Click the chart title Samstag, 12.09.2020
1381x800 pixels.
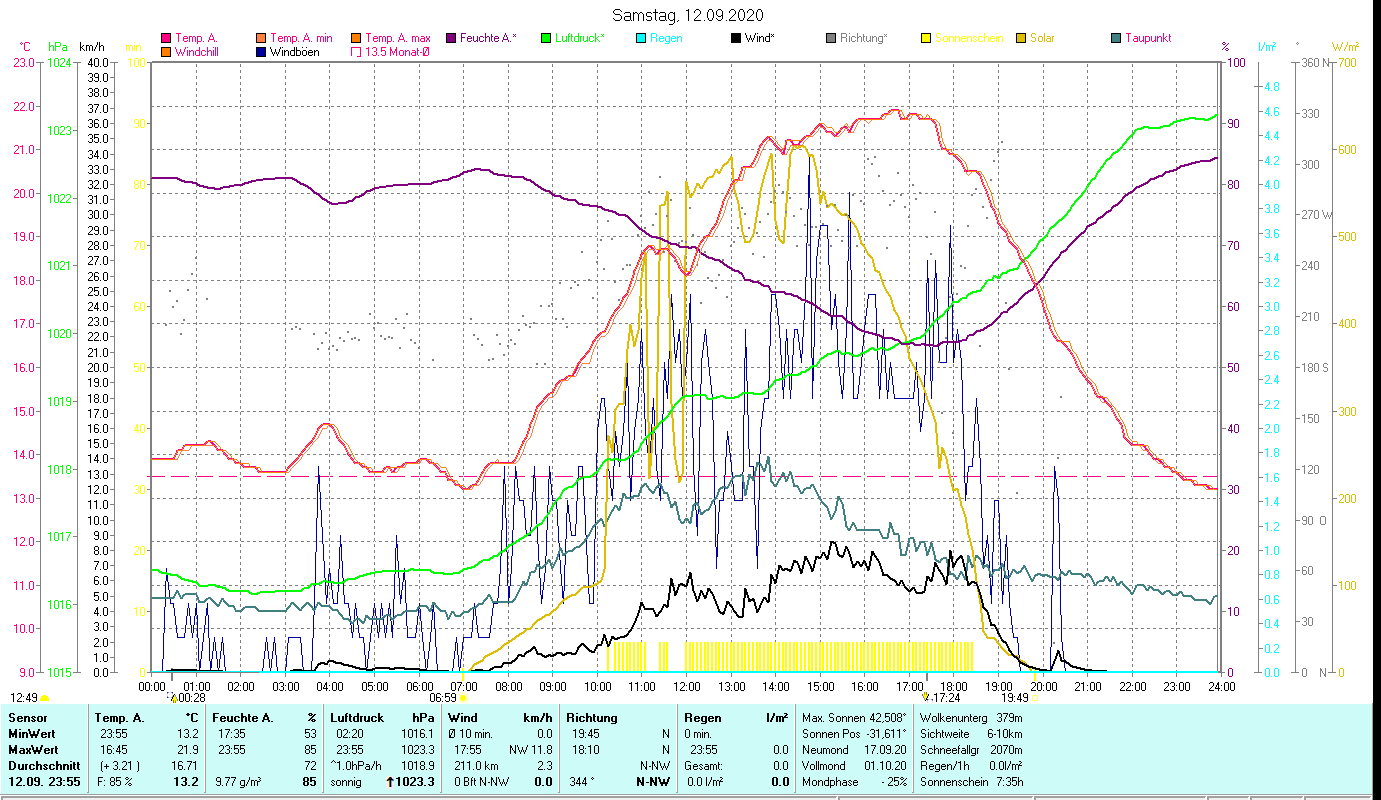click(x=690, y=16)
